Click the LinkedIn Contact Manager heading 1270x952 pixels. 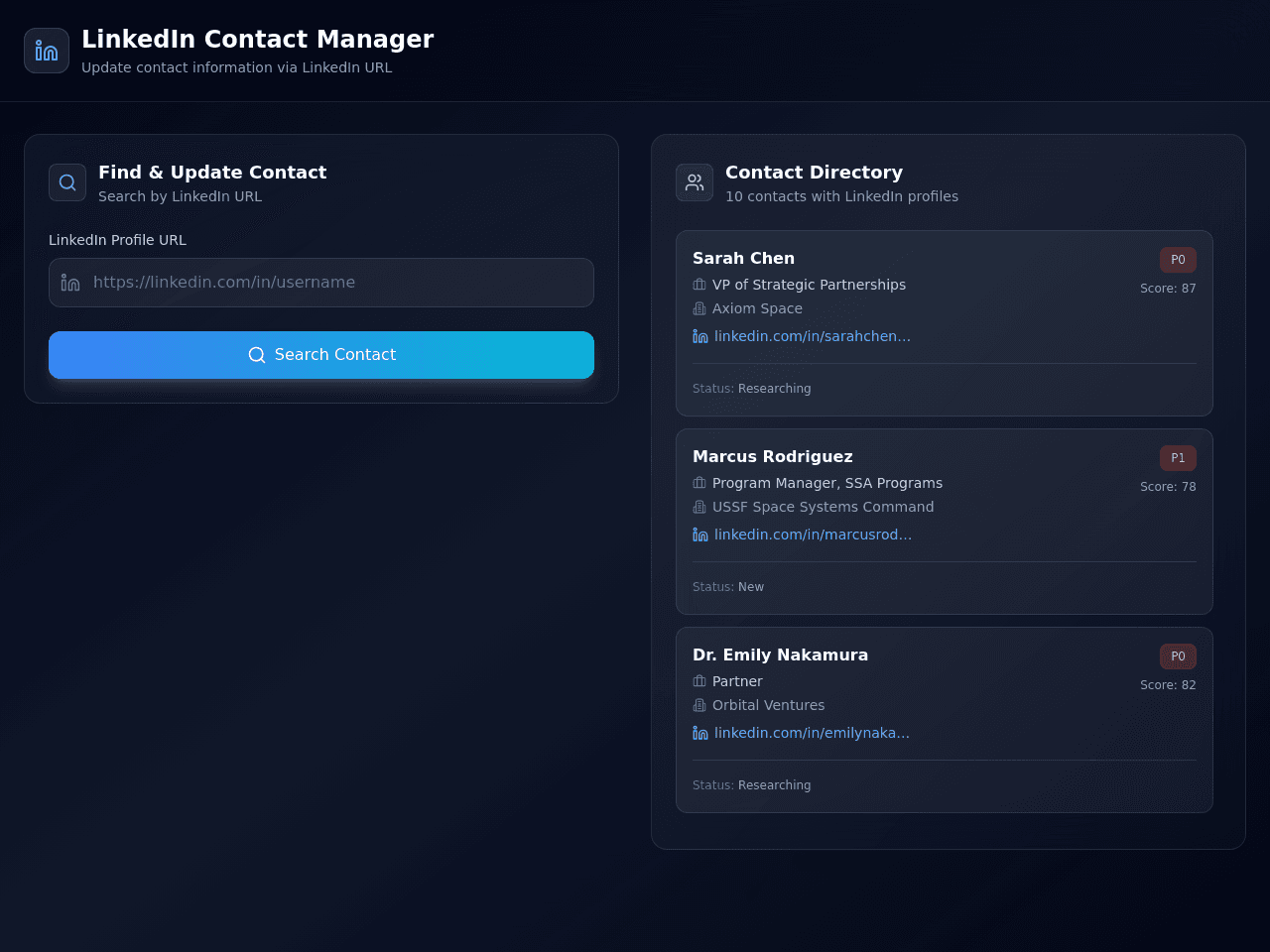[x=258, y=39]
